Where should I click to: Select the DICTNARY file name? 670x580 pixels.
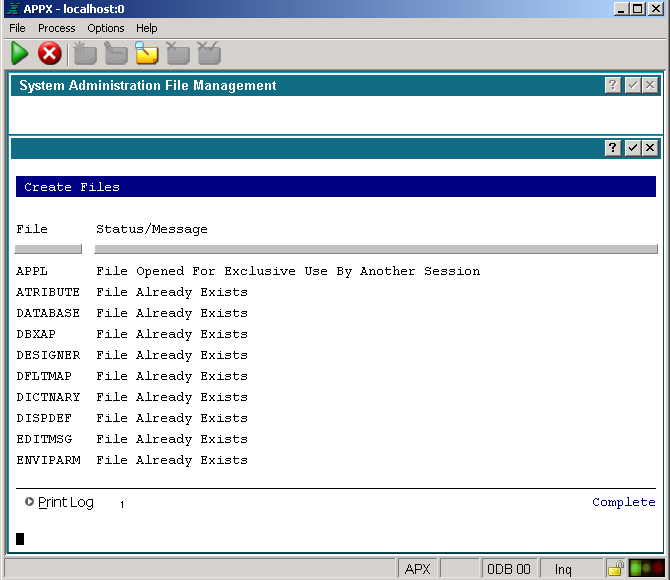48,397
